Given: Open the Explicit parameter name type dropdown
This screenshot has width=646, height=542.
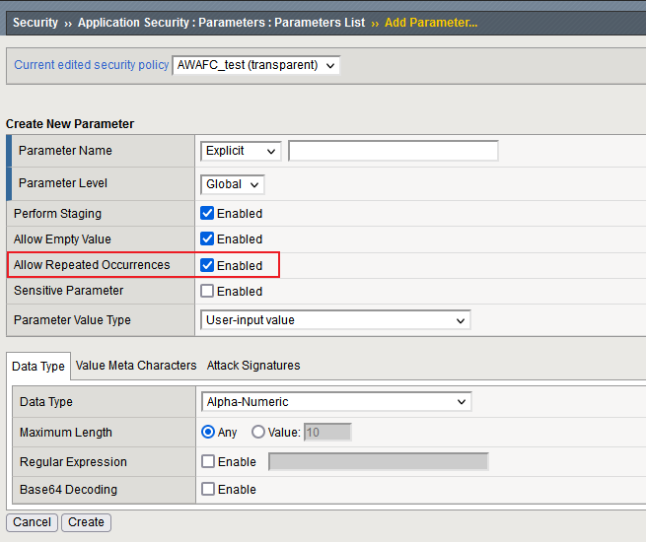Looking at the screenshot, I should pyautogui.click(x=241, y=151).
